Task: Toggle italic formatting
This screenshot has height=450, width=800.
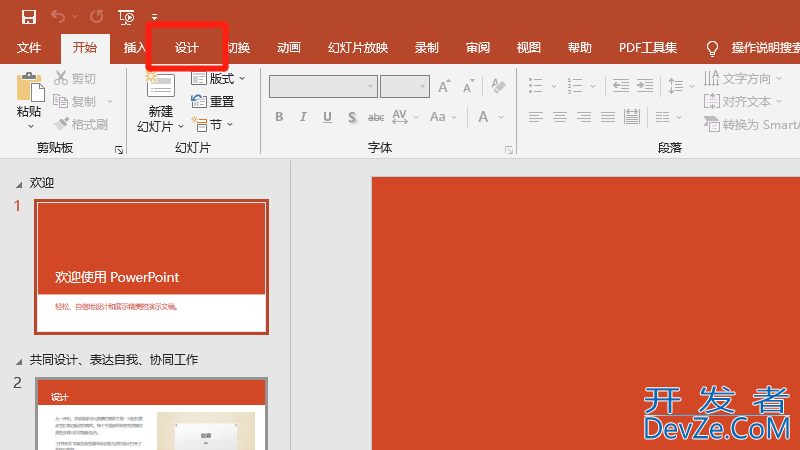Action: [x=303, y=117]
